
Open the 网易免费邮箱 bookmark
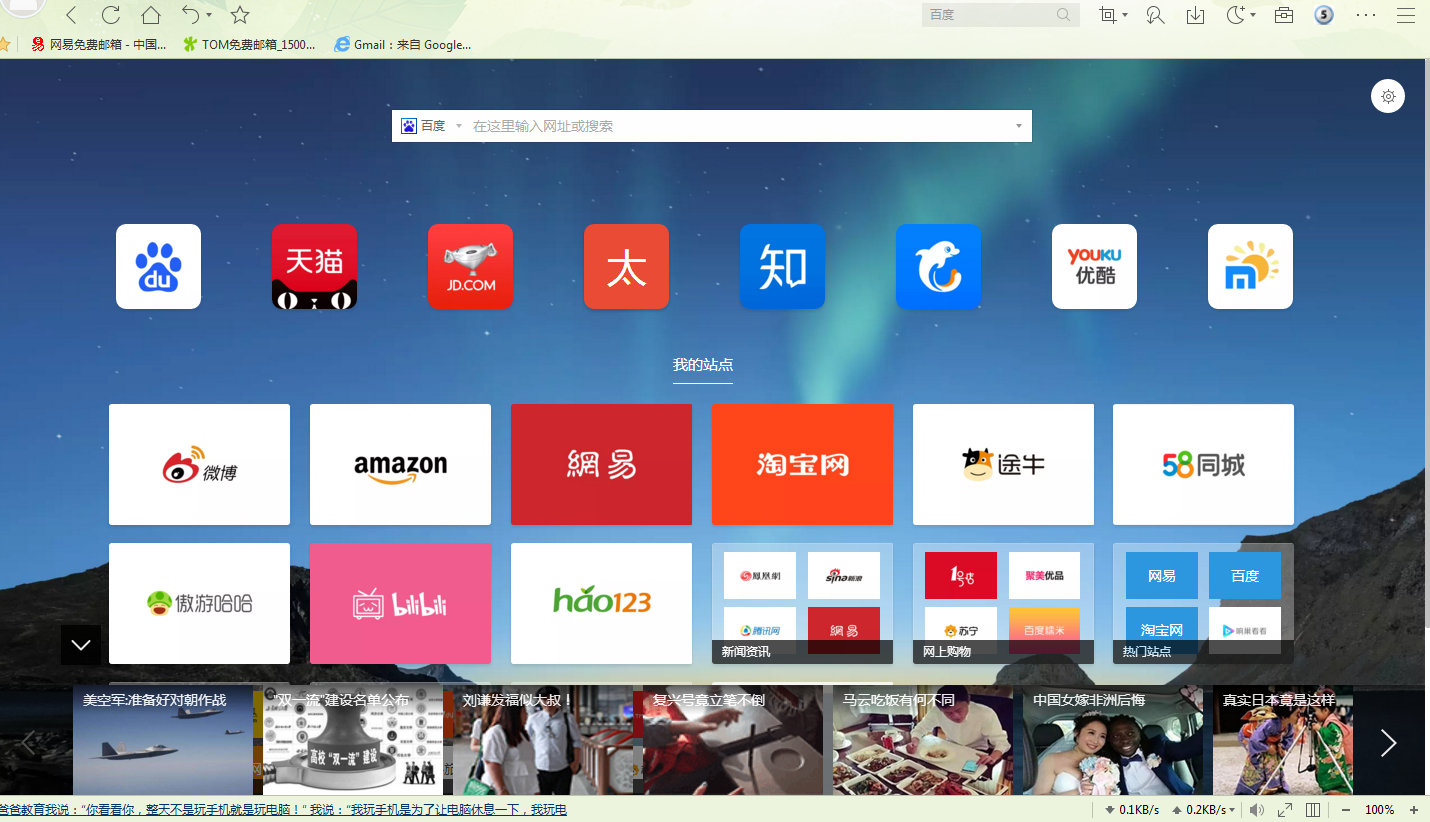tap(99, 45)
